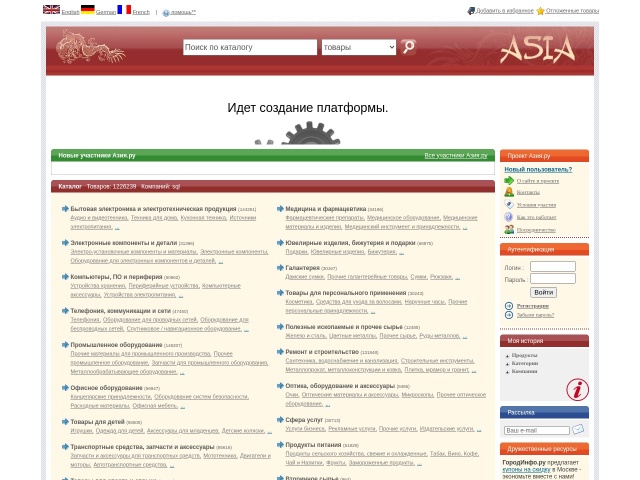Click the red info 'i' icon
Viewport: 640px width, 480px height.
point(577,389)
